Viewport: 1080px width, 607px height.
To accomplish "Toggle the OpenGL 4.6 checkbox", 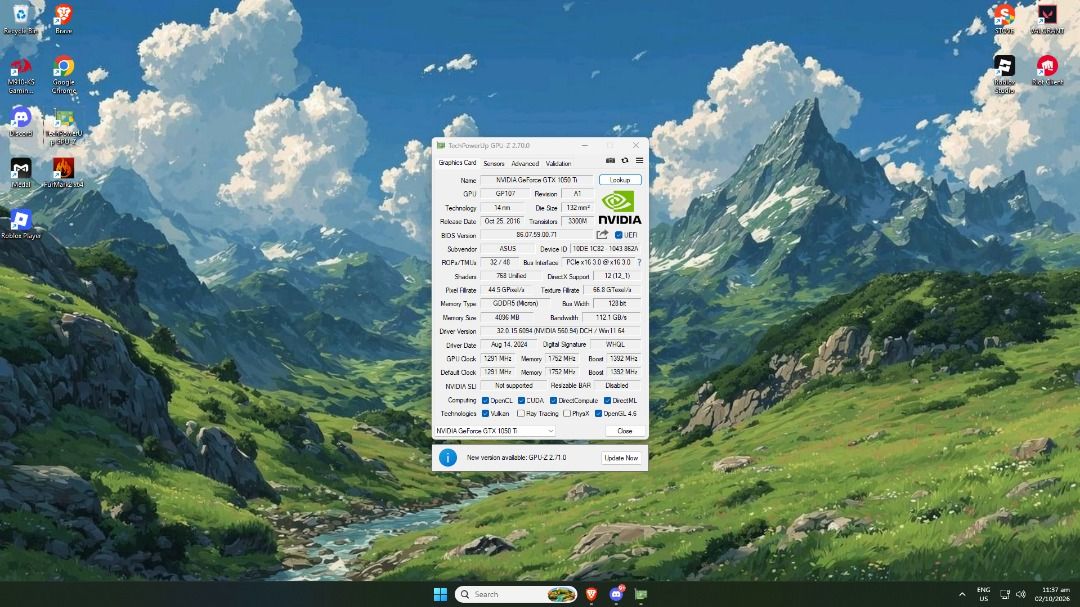I will (x=598, y=413).
